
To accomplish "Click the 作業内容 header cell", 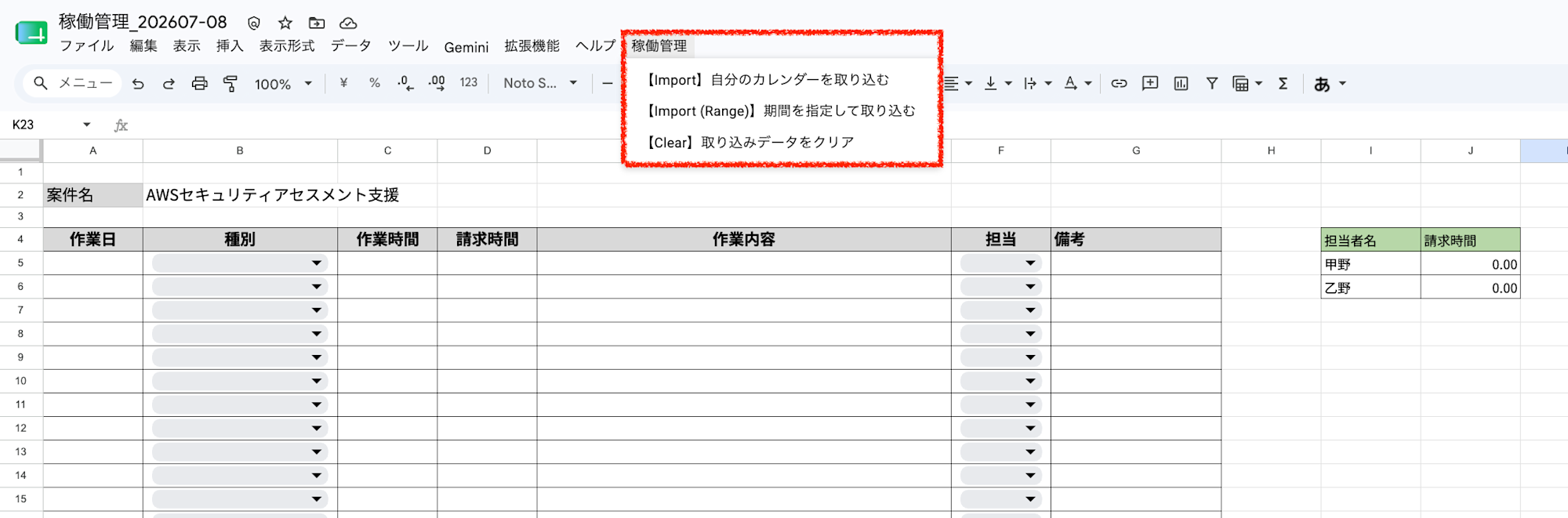I will click(744, 240).
